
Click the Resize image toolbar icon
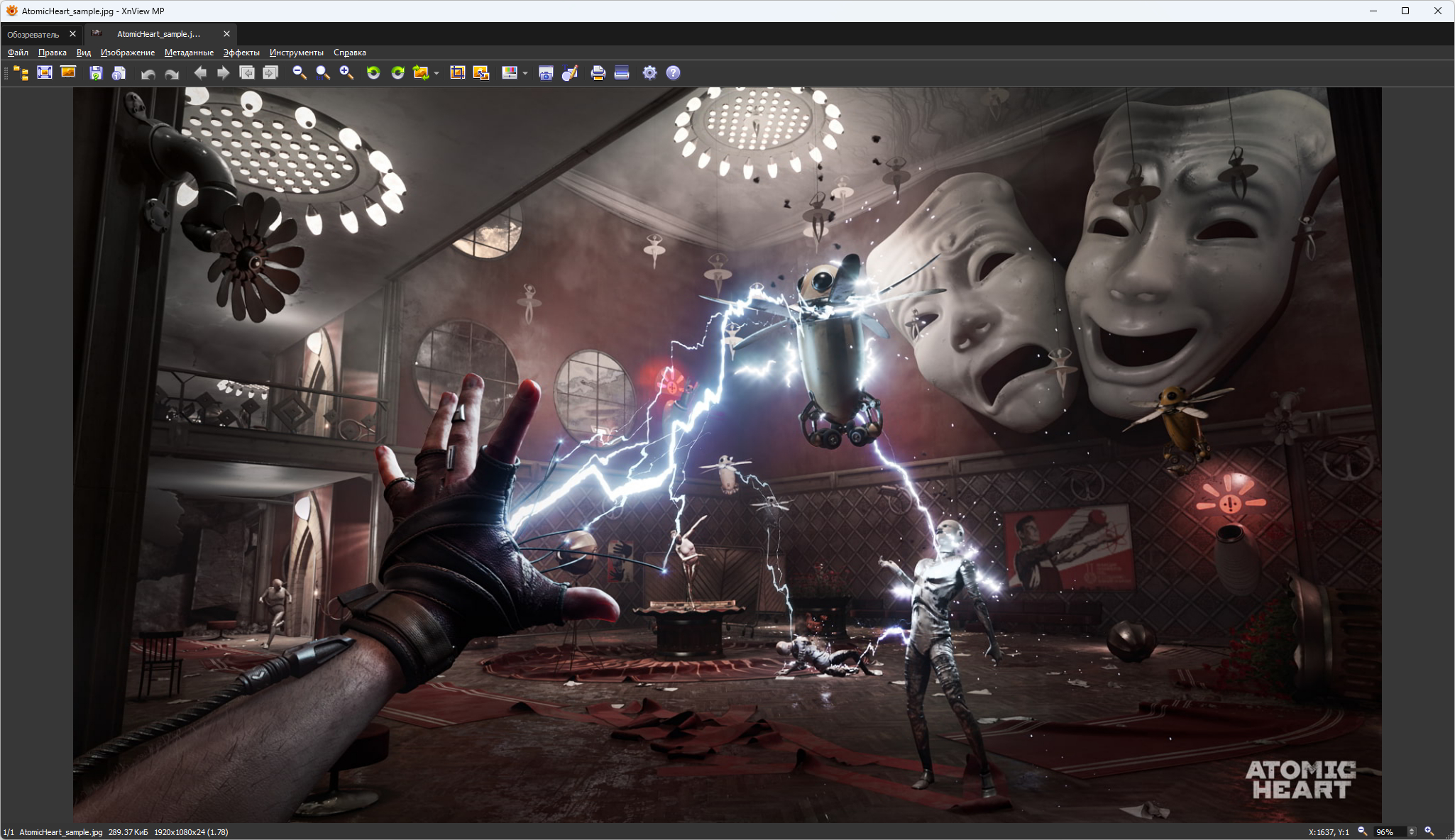pos(481,73)
